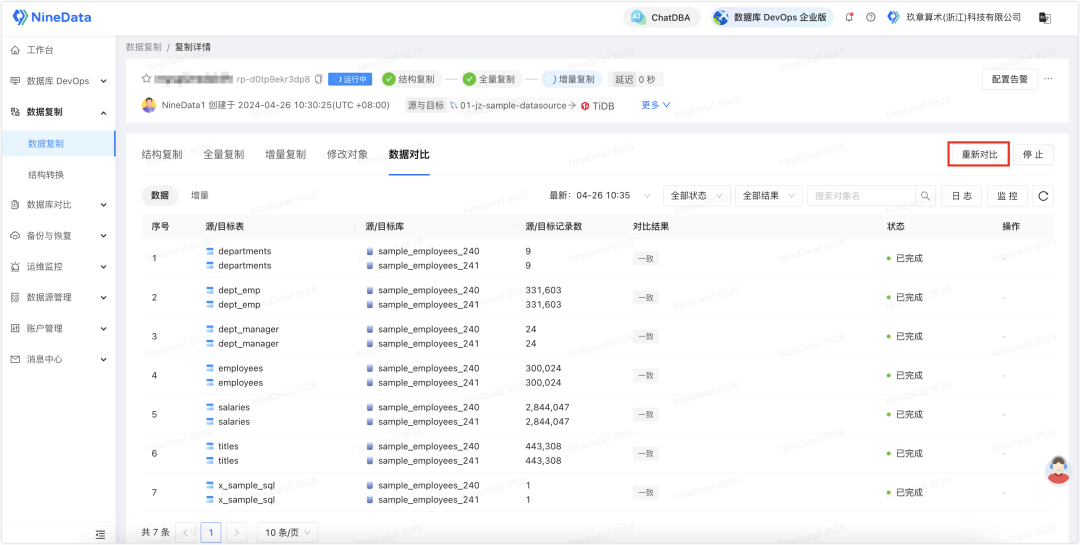Open the 全部状态 dropdown
This screenshot has width=1080, height=545.
[x=696, y=196]
